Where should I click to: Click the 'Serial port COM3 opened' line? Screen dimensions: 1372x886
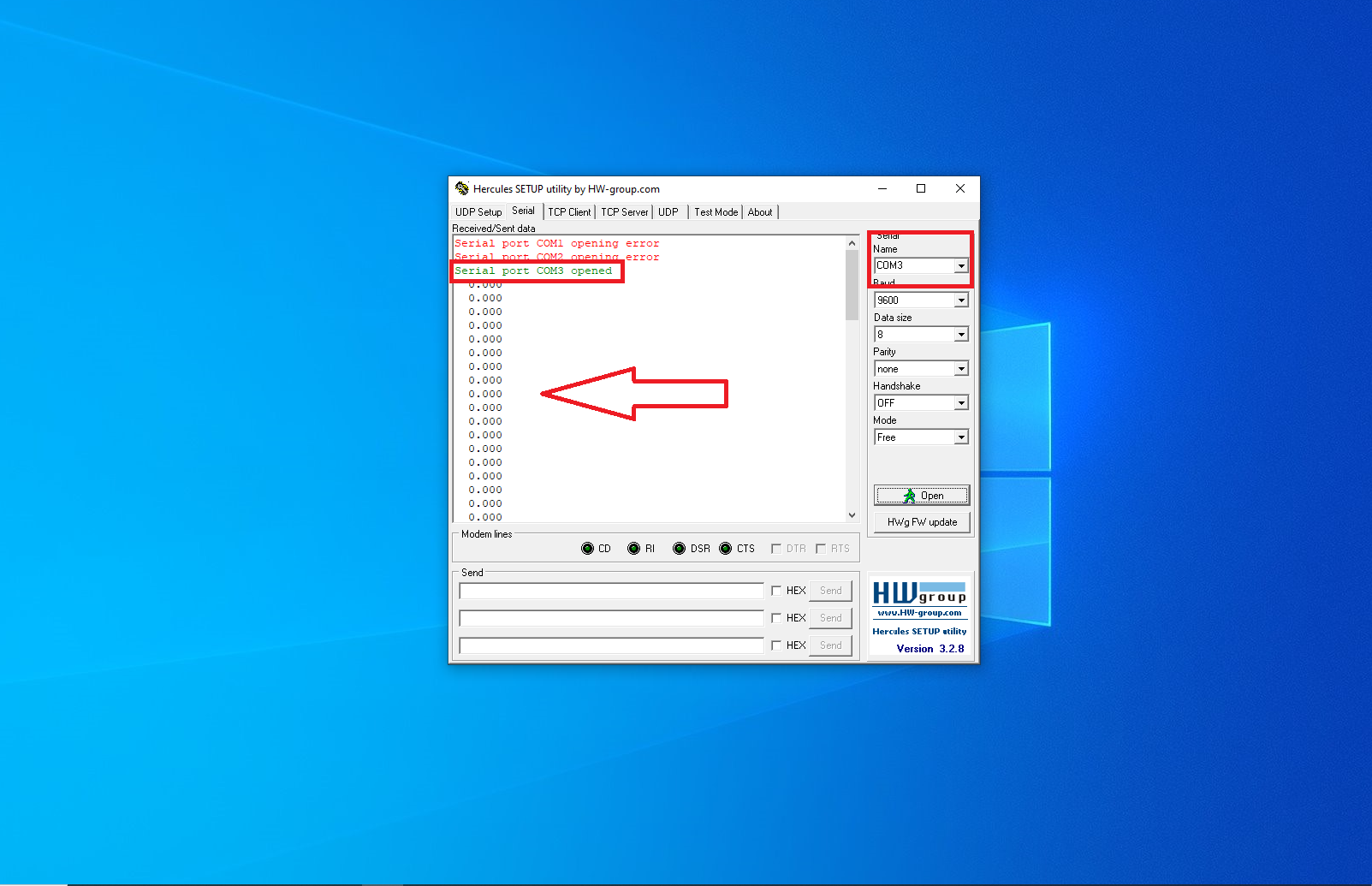pyautogui.click(x=533, y=271)
